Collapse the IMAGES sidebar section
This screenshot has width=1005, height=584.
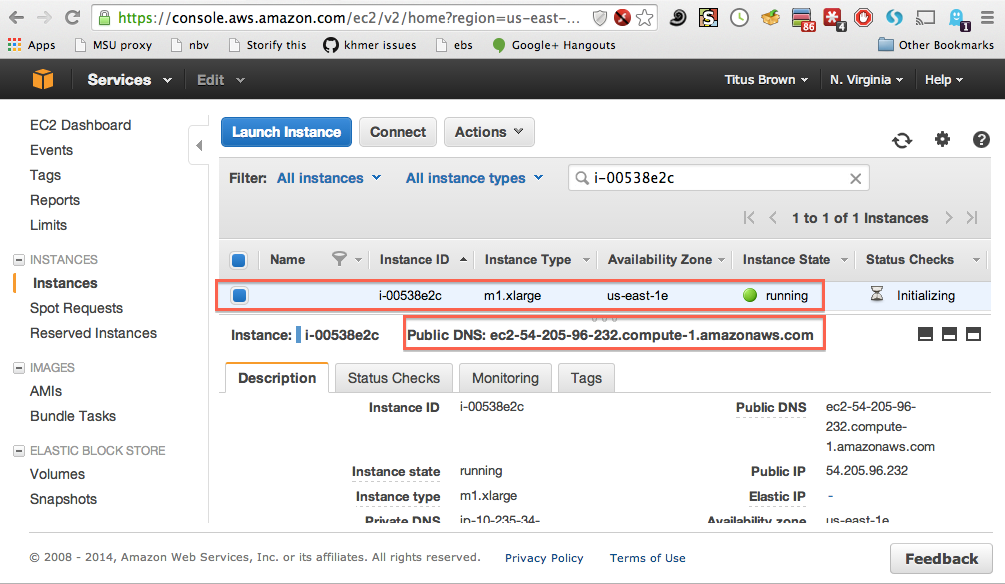(19, 368)
